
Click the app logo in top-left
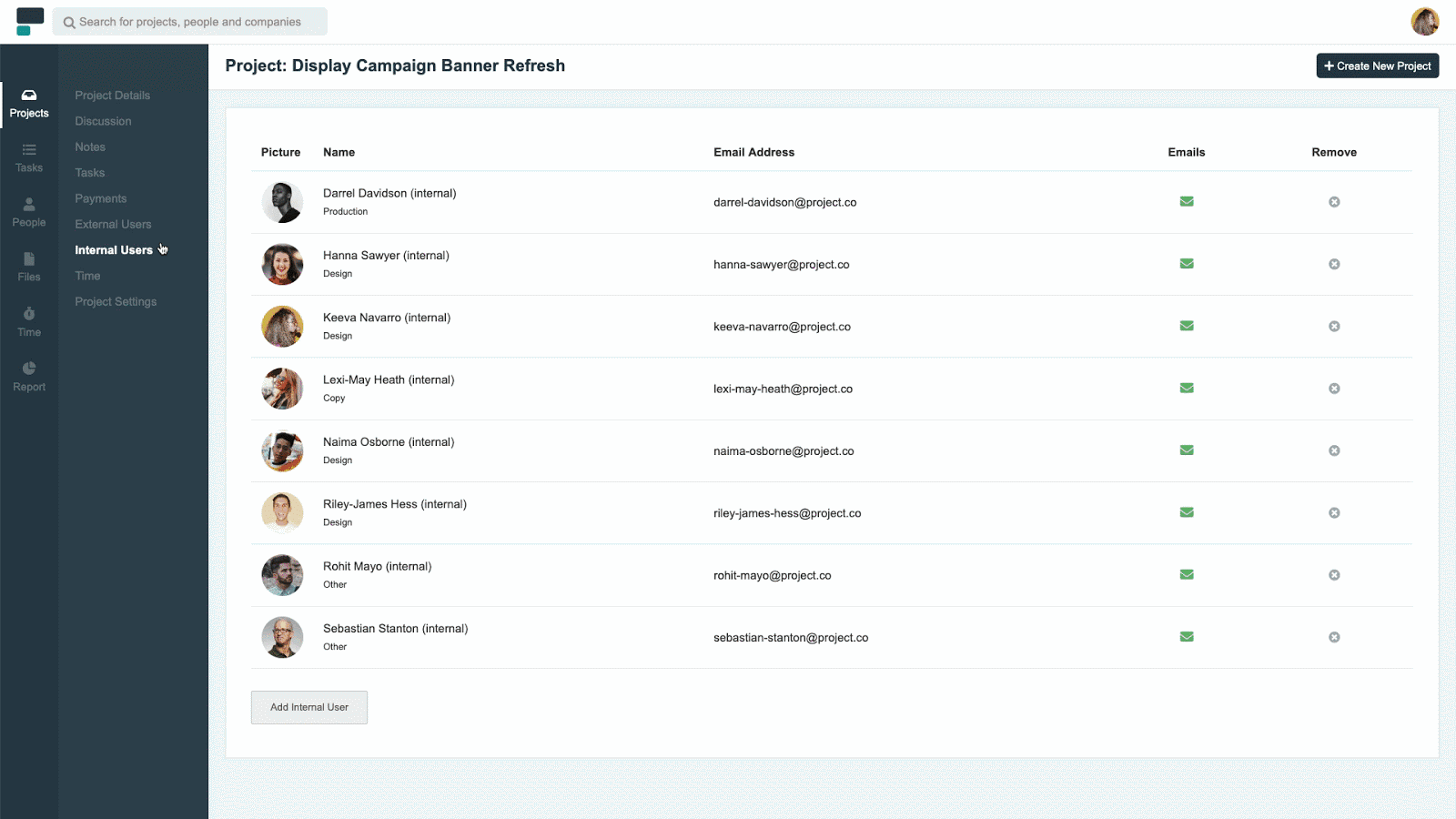point(29,22)
